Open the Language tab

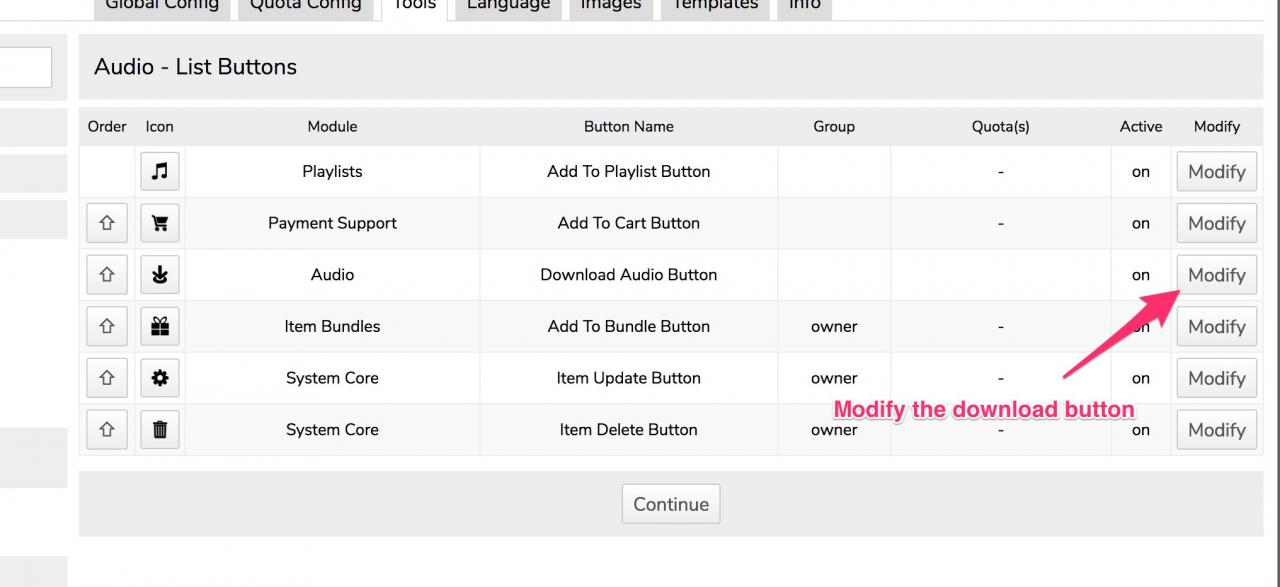[x=508, y=6]
